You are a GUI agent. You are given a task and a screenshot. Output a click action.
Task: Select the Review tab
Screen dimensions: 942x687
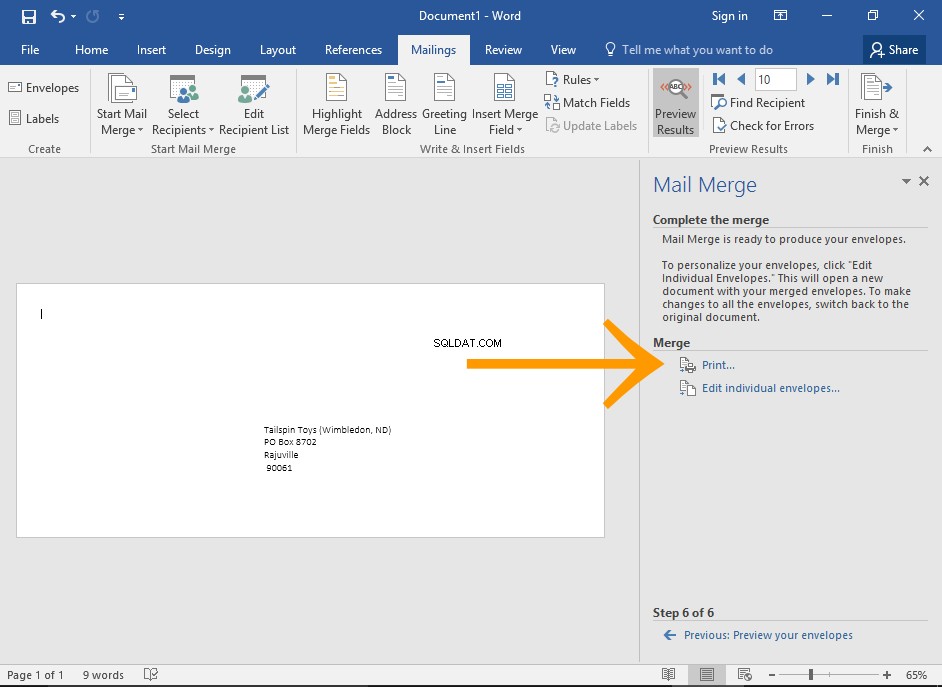(503, 50)
